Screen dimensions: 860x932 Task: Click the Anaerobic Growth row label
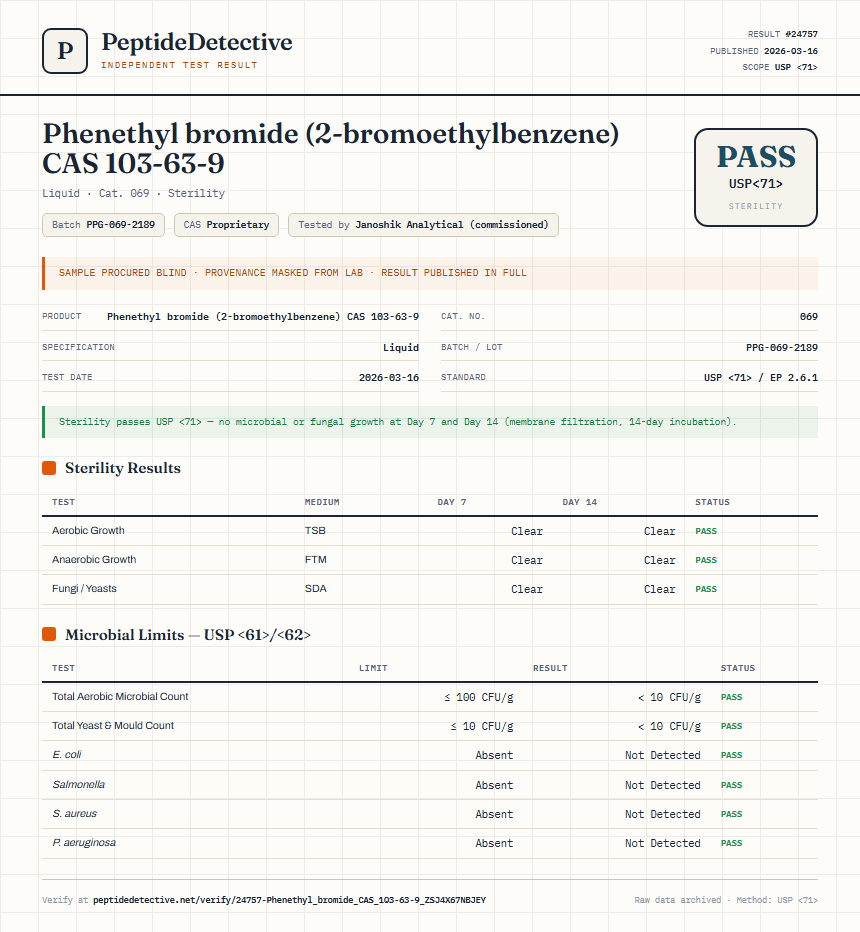click(x=94, y=560)
